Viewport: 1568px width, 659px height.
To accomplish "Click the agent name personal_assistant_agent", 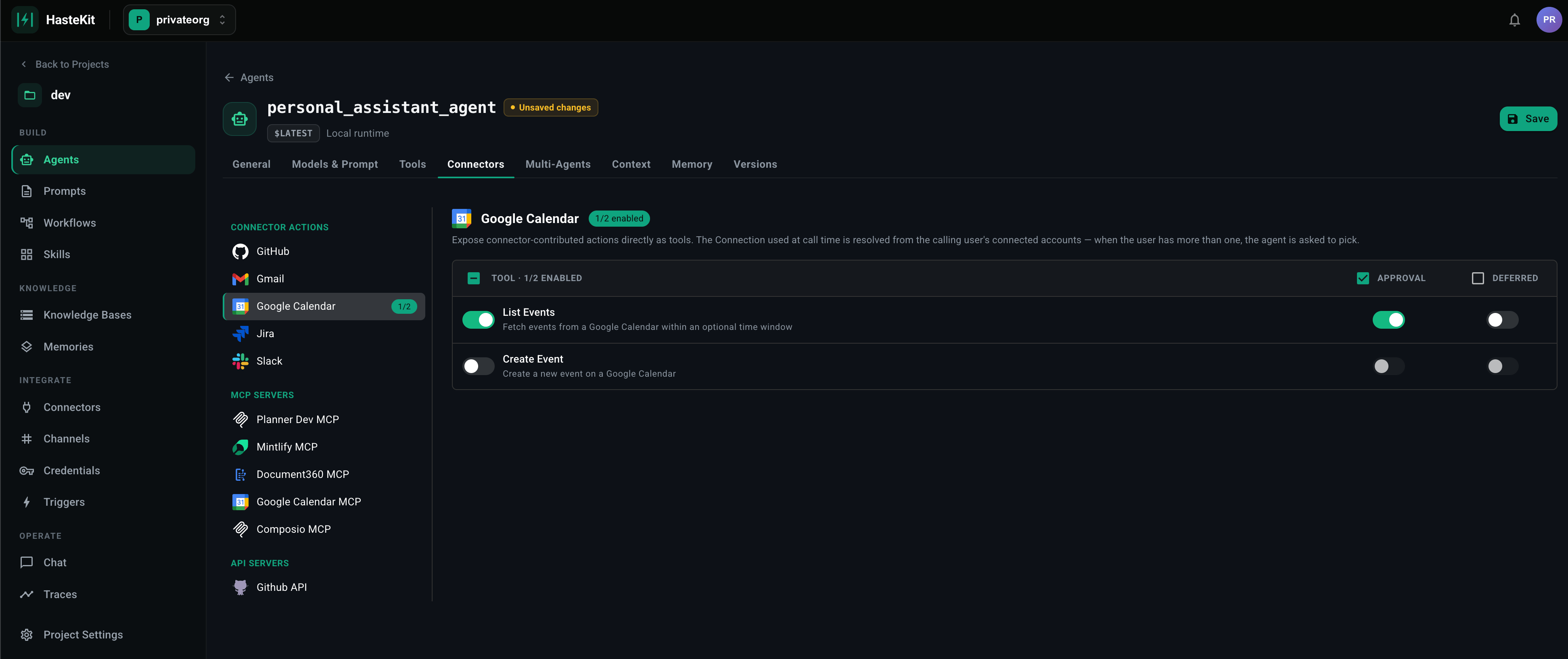I will (x=381, y=107).
